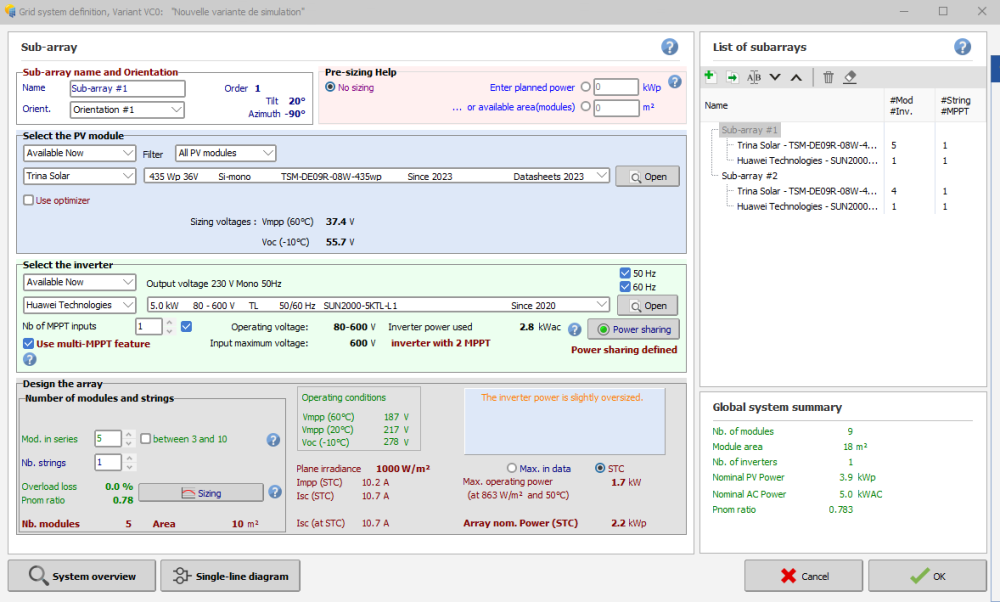The height and width of the screenshot is (602, 1000).
Task: Click the rename sub-array icon
Action: point(754,77)
